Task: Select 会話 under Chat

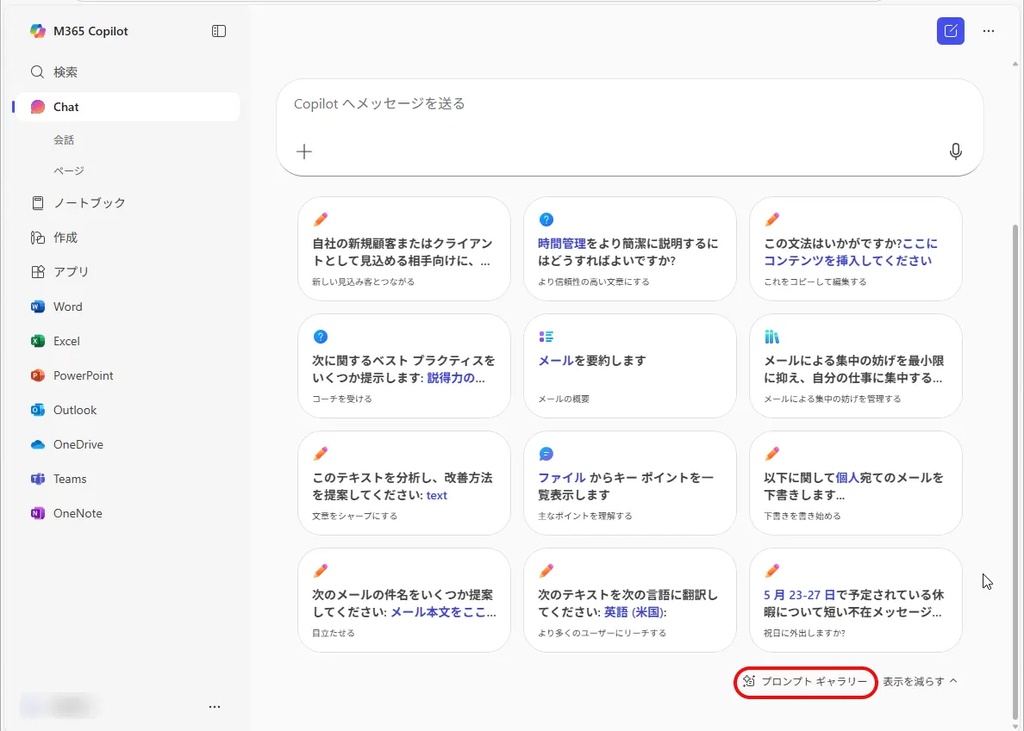Action: [x=64, y=140]
